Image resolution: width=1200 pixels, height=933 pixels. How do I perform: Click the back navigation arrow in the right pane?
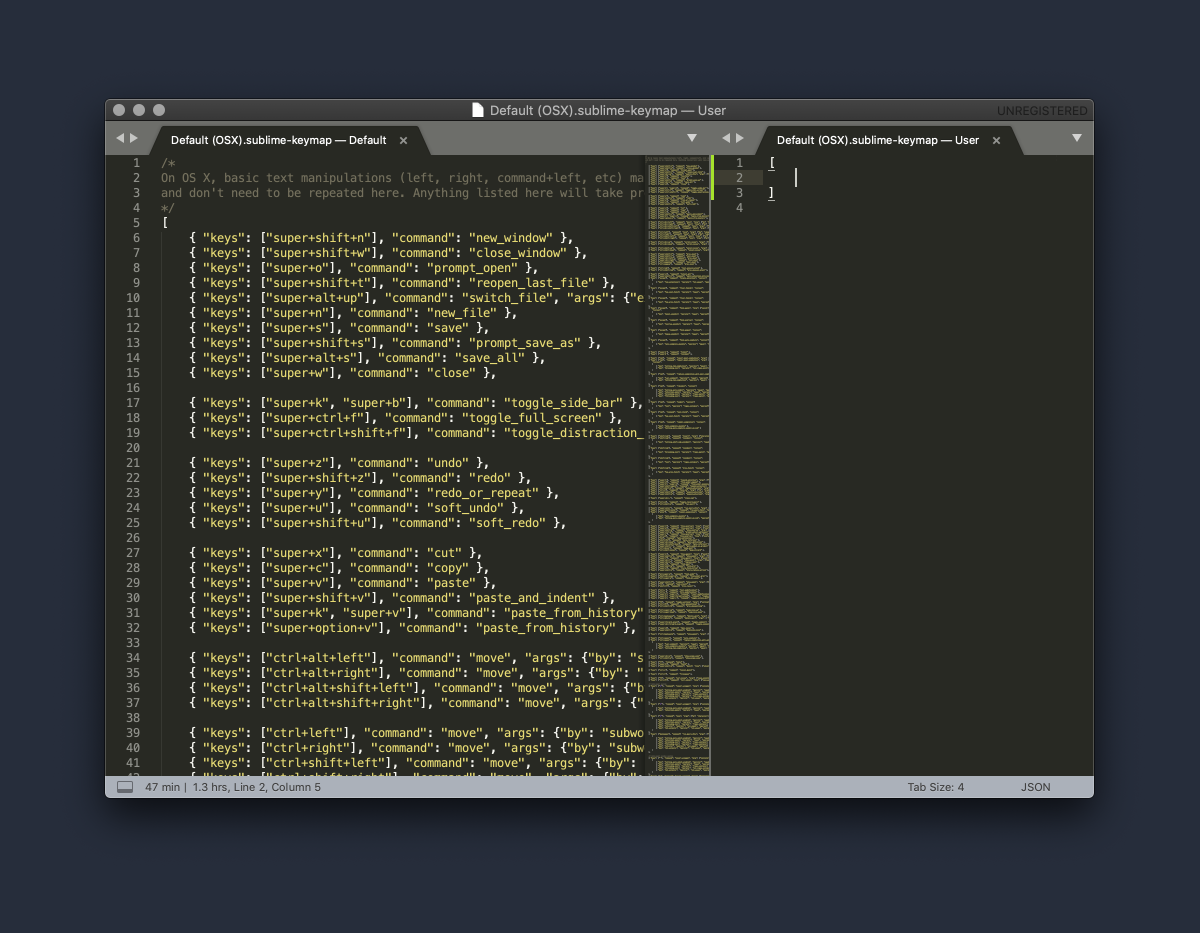click(725, 138)
